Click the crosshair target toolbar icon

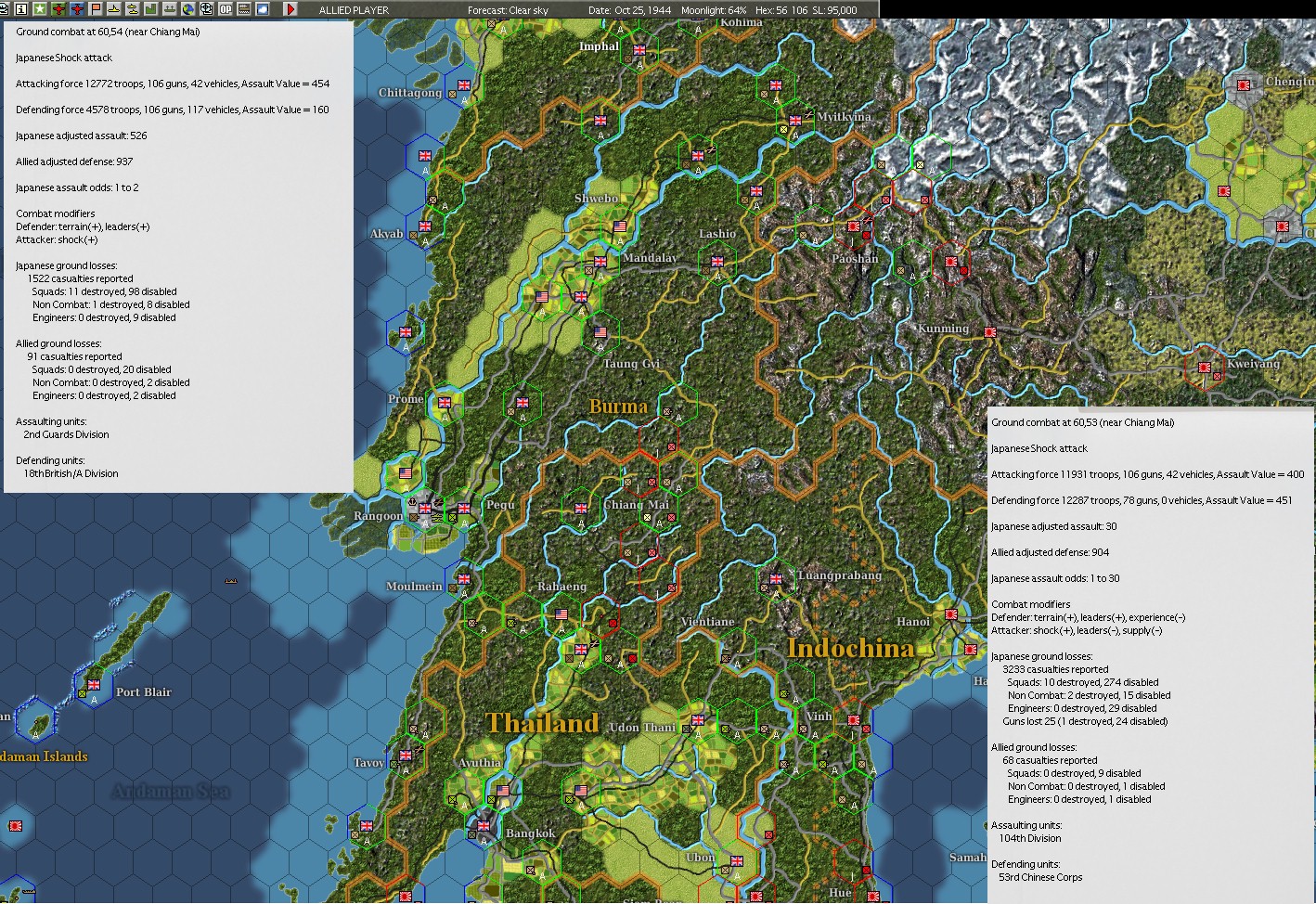(x=207, y=9)
